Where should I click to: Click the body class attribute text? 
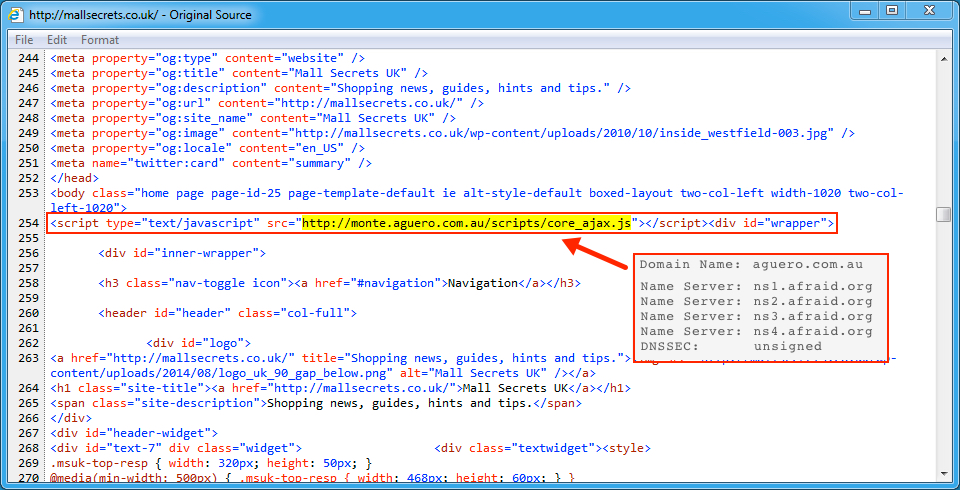tap(477, 200)
